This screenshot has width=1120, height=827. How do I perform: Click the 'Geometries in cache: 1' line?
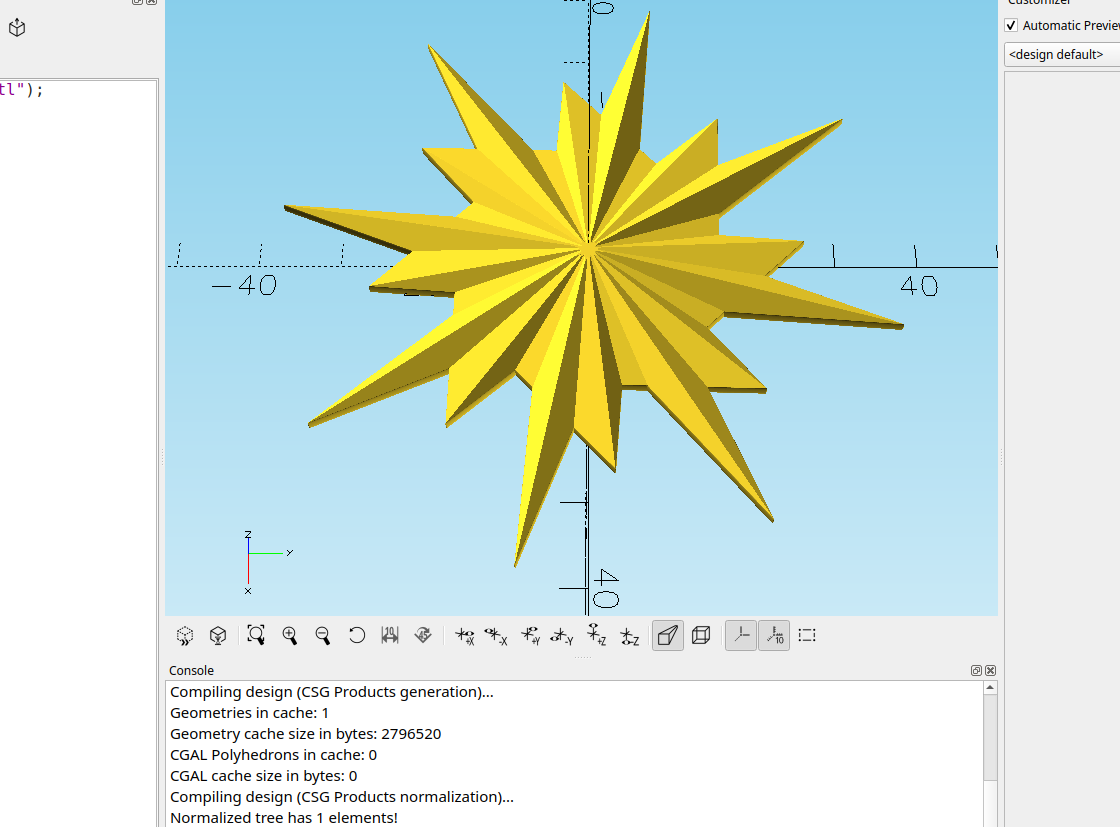coord(249,713)
